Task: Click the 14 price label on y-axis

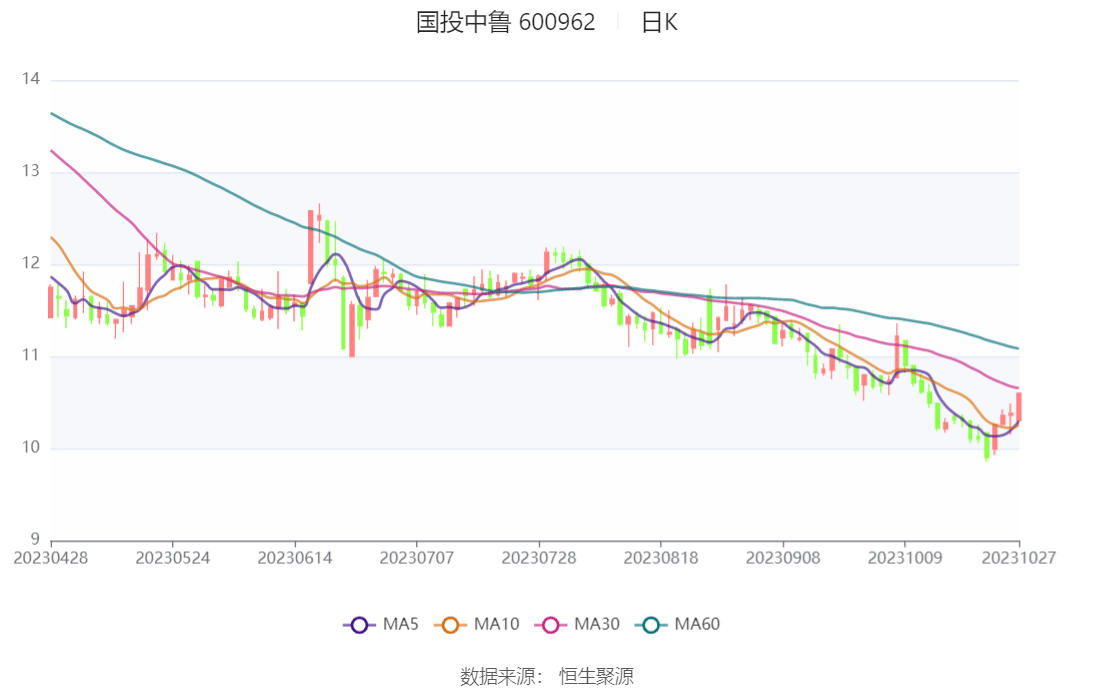Action: 30,80
